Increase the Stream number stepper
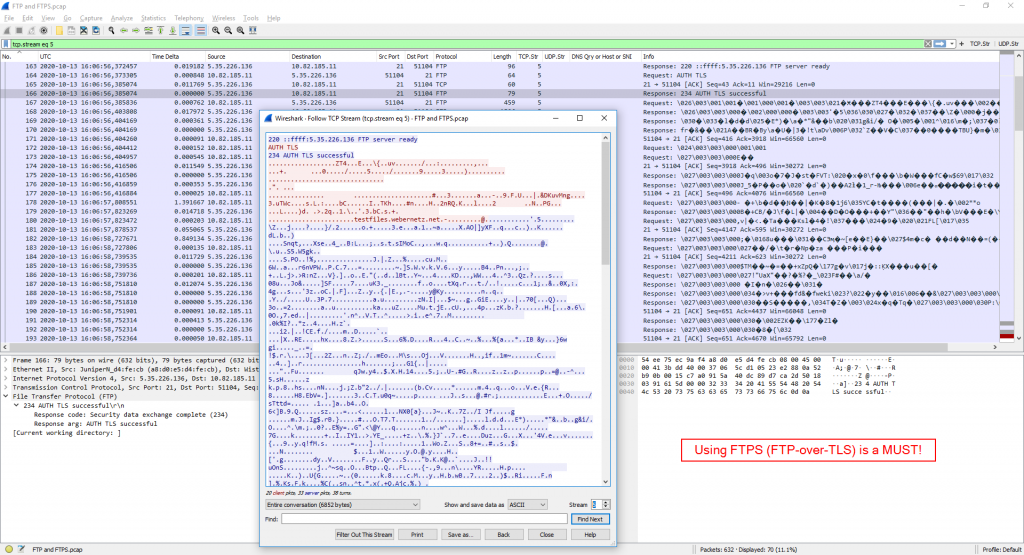 click(x=606, y=502)
